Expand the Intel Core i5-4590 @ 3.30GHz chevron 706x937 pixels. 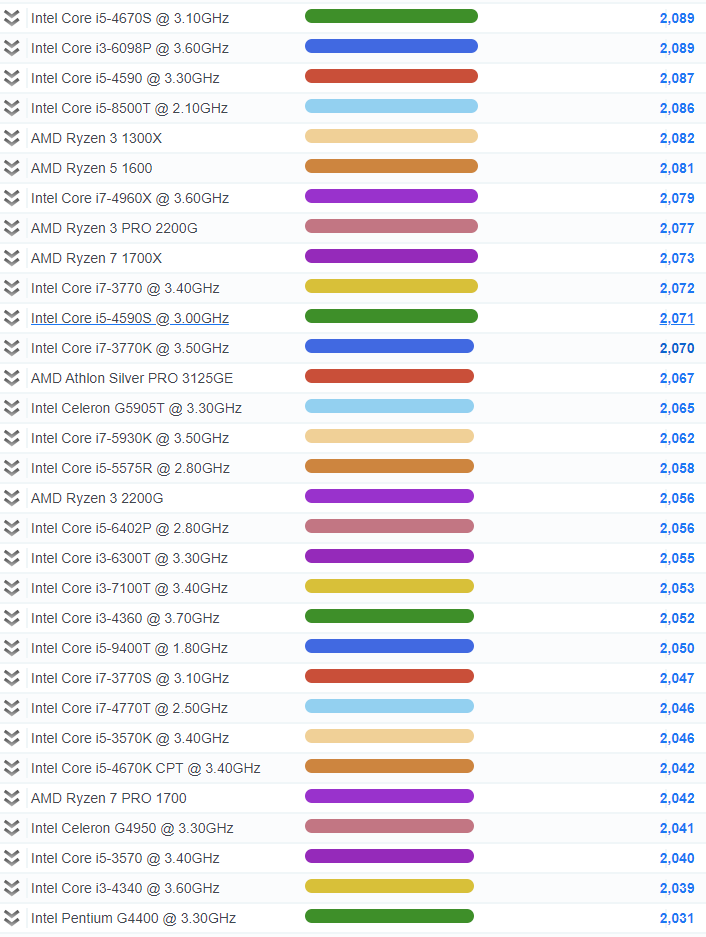click(11, 78)
